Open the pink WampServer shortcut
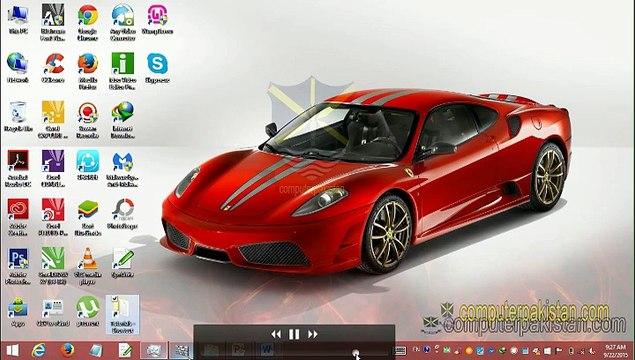 click(158, 20)
